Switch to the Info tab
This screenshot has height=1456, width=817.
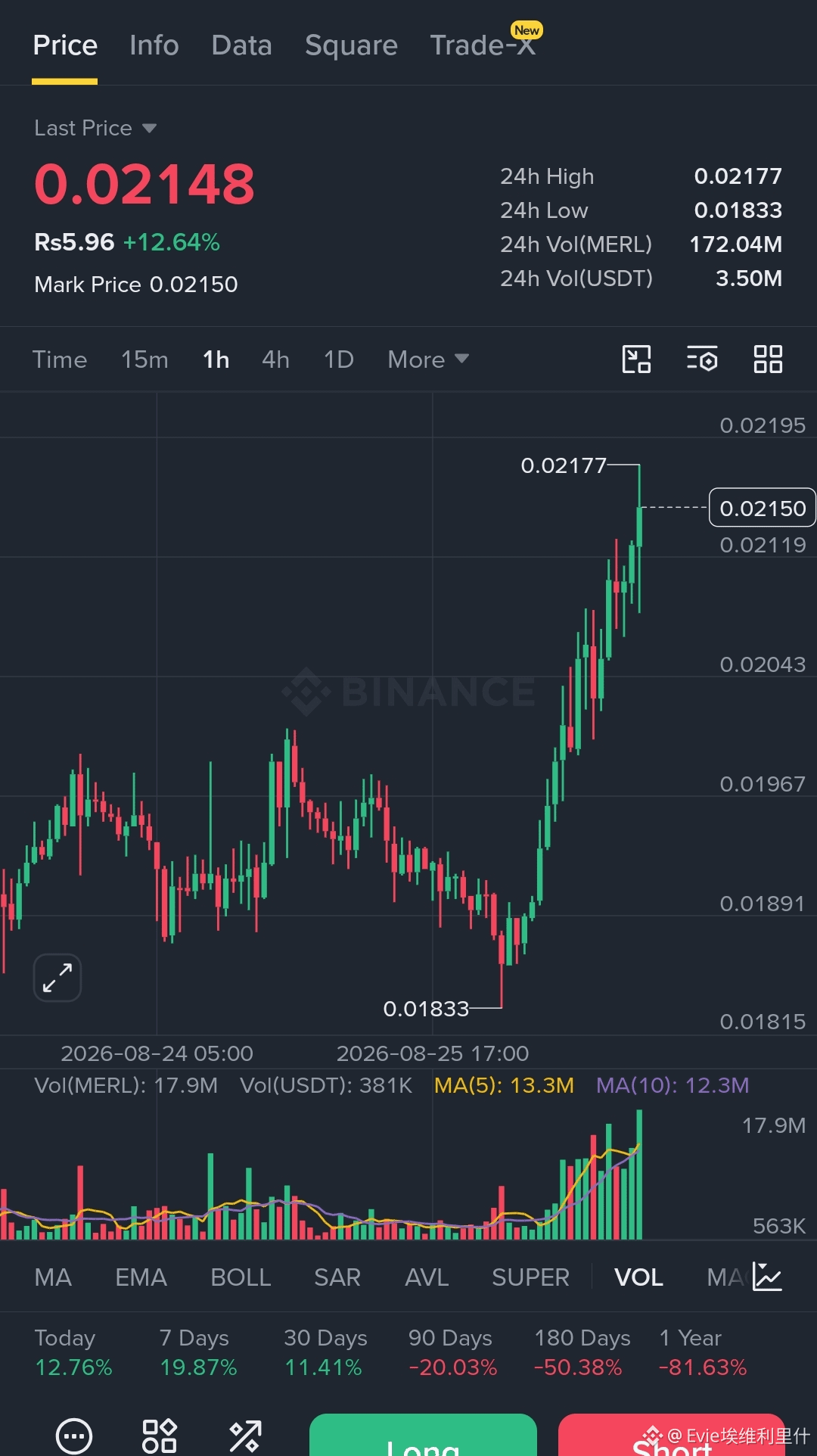click(154, 45)
